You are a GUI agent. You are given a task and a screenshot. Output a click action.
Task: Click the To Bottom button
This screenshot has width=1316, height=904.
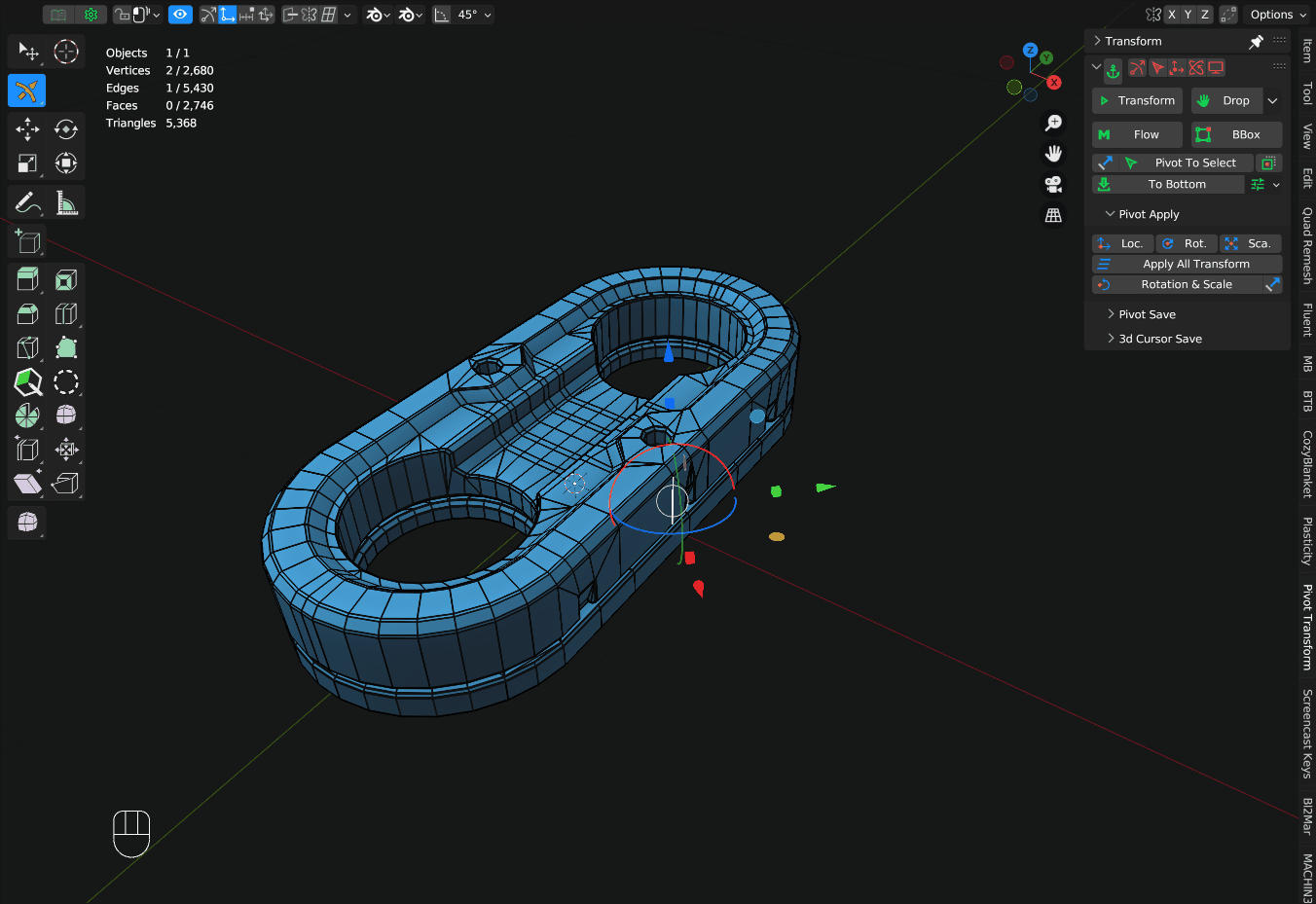[x=1168, y=184]
